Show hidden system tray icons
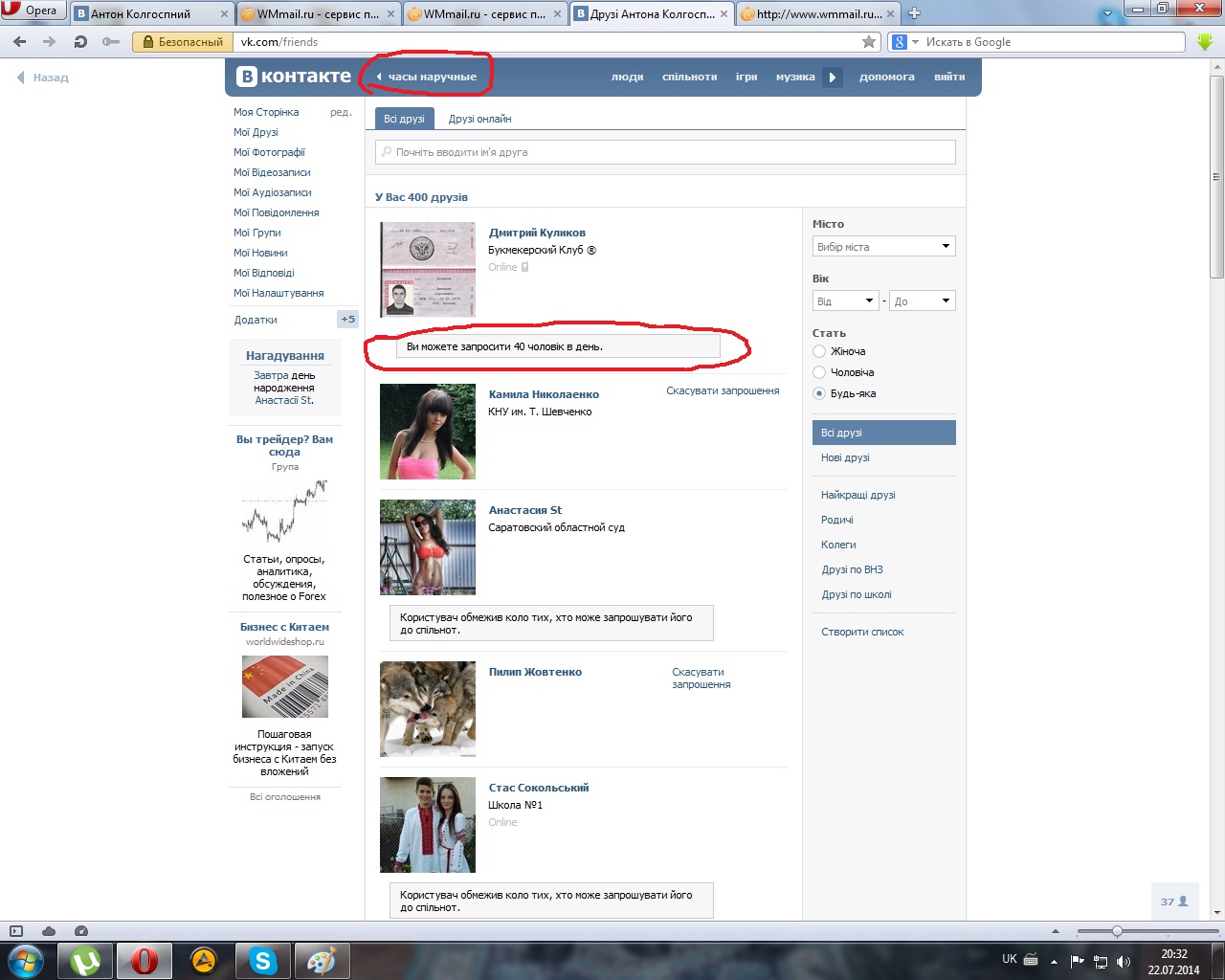The width and height of the screenshot is (1225, 980). pyautogui.click(x=1054, y=961)
